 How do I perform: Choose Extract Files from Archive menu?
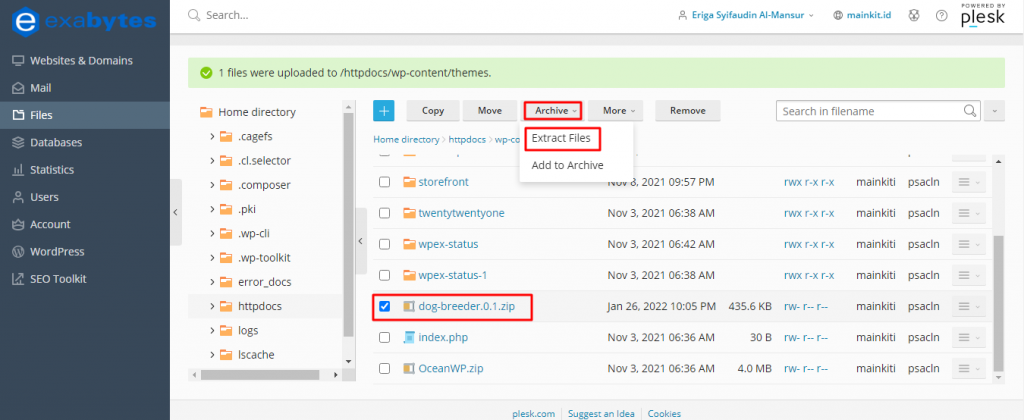tap(560, 138)
